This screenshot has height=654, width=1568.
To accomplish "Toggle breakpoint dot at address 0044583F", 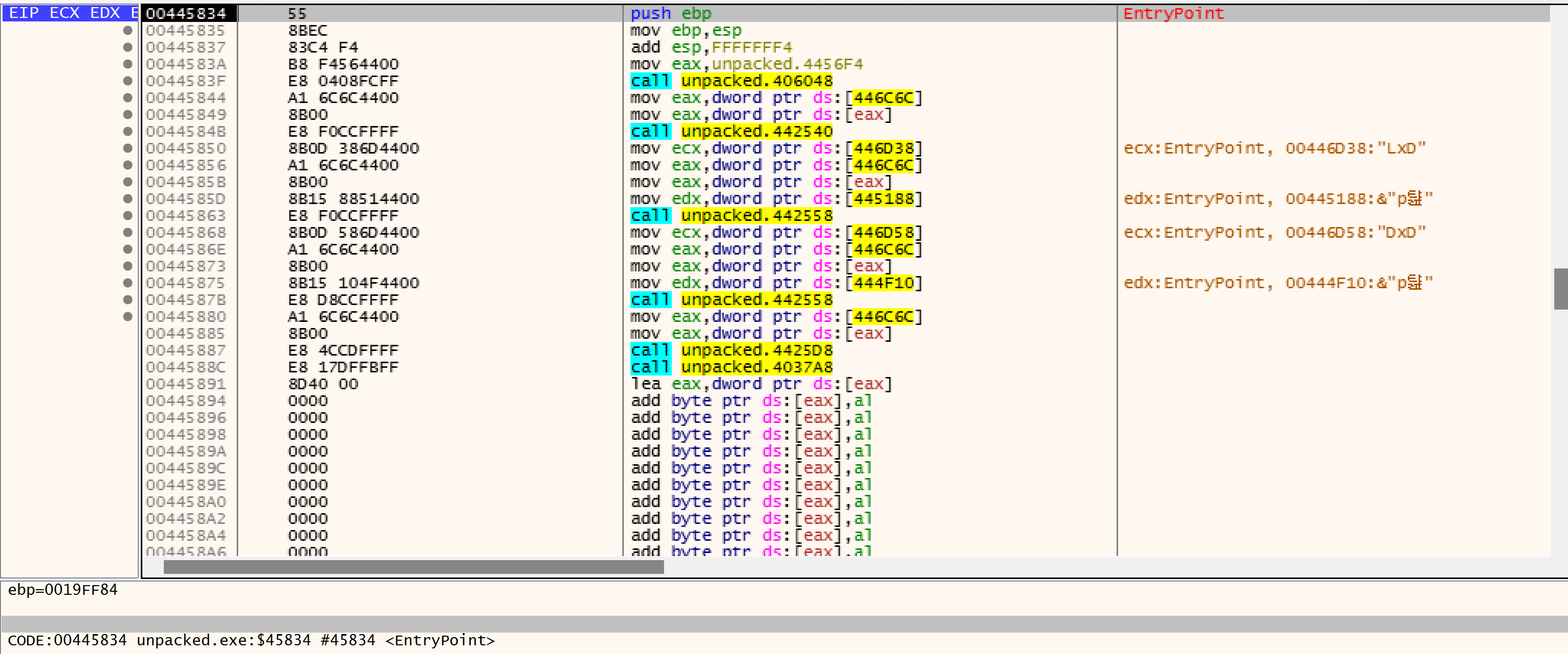I will coord(128,81).
